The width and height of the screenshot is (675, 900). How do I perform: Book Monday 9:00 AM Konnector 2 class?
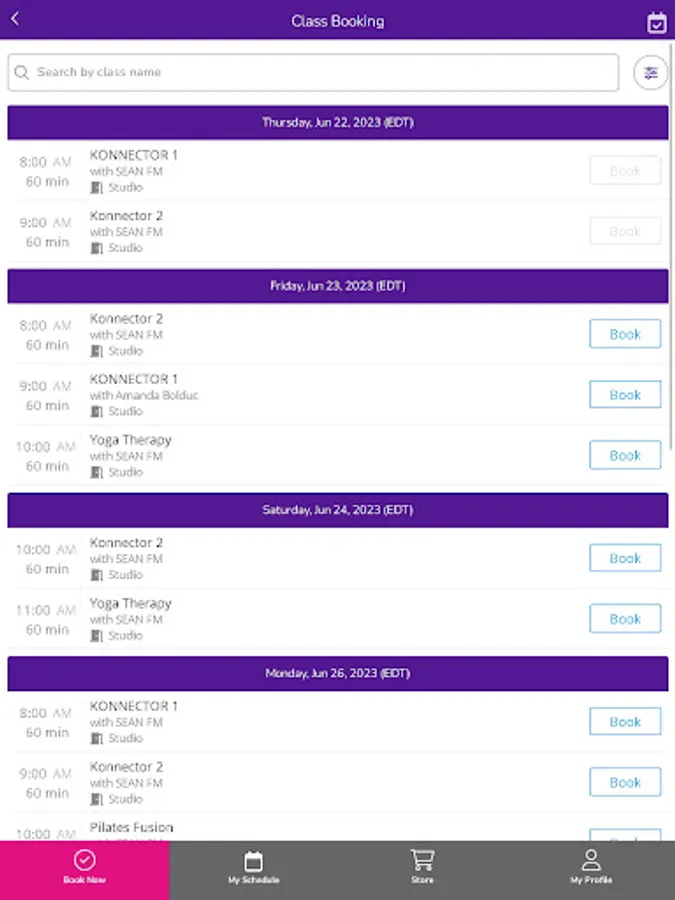click(625, 782)
